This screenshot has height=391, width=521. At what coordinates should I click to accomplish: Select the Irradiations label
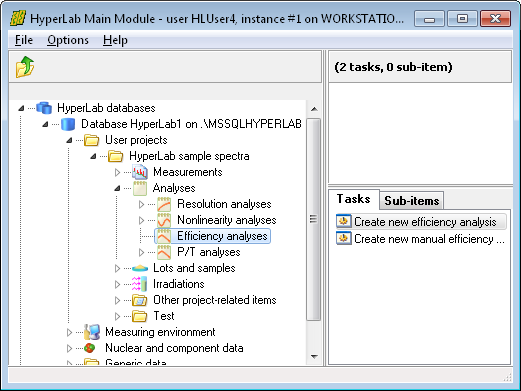[x=179, y=284]
